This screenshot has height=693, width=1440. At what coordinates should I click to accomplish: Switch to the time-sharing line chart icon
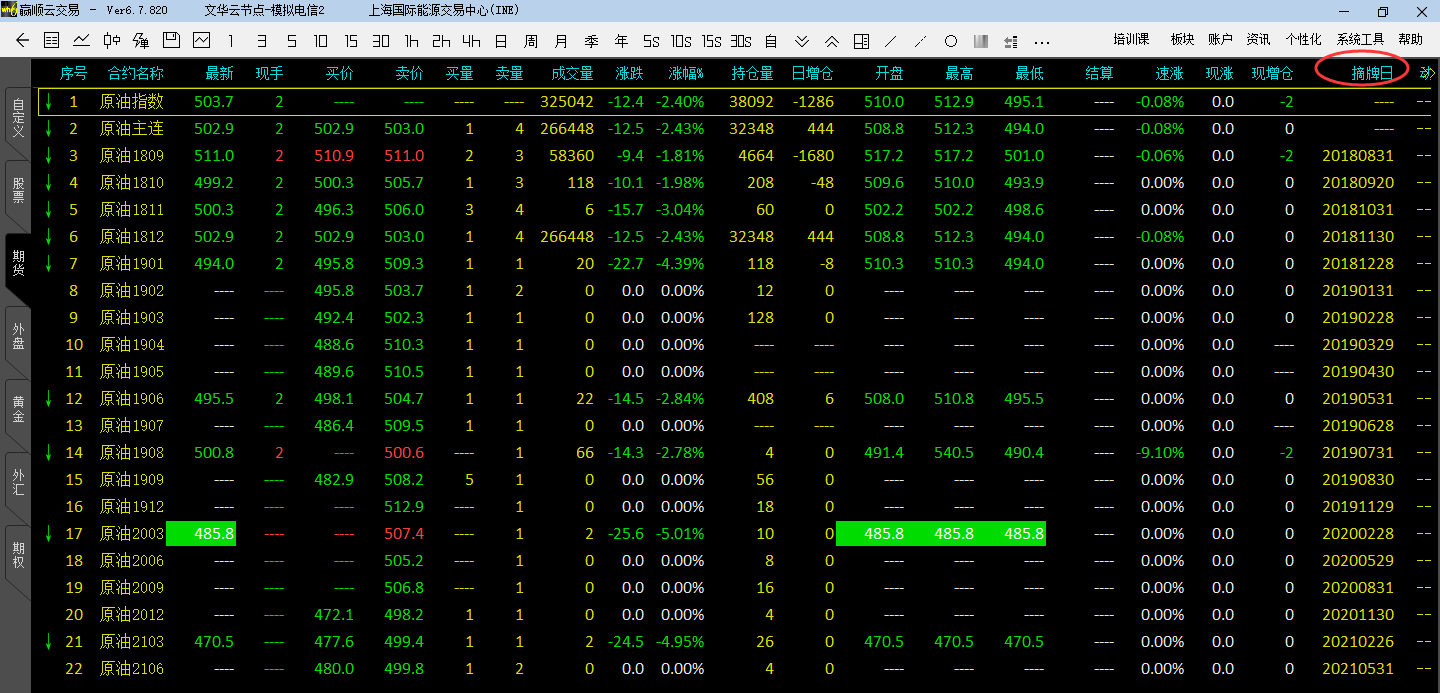(81, 41)
